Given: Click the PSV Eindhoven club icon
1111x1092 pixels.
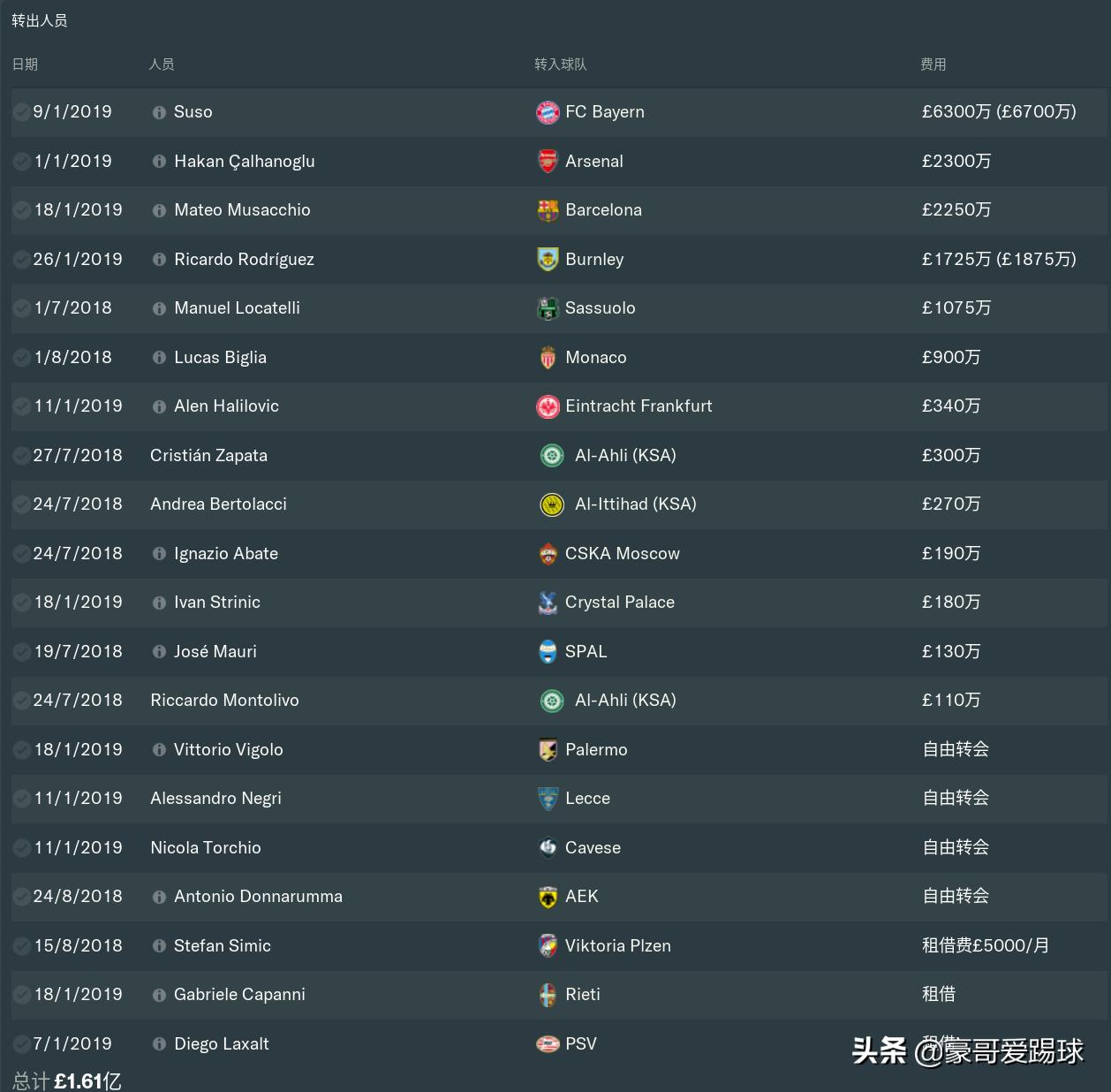Looking at the screenshot, I should 548,1043.
